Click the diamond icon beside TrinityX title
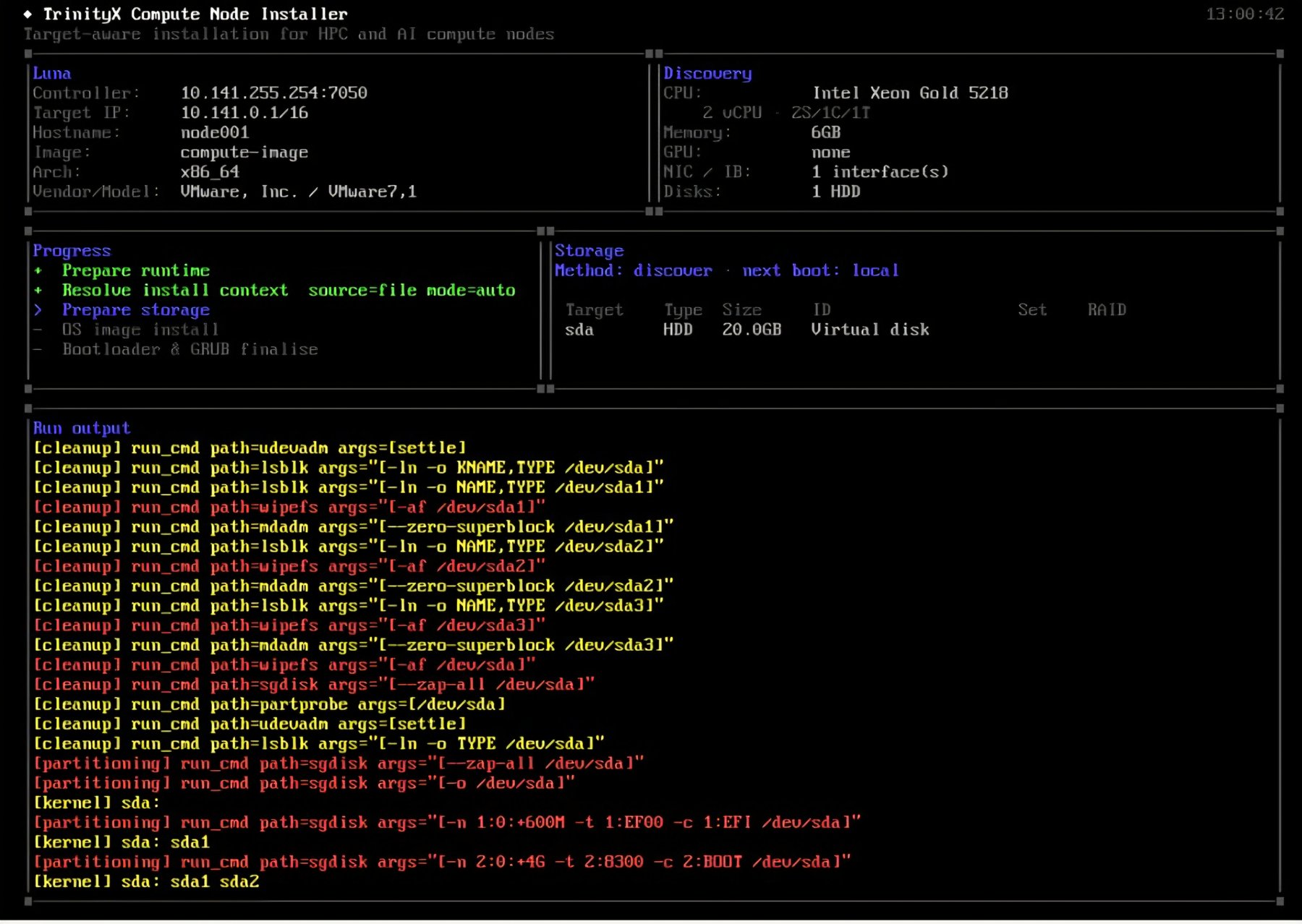The height and width of the screenshot is (924, 1302). coord(27,14)
